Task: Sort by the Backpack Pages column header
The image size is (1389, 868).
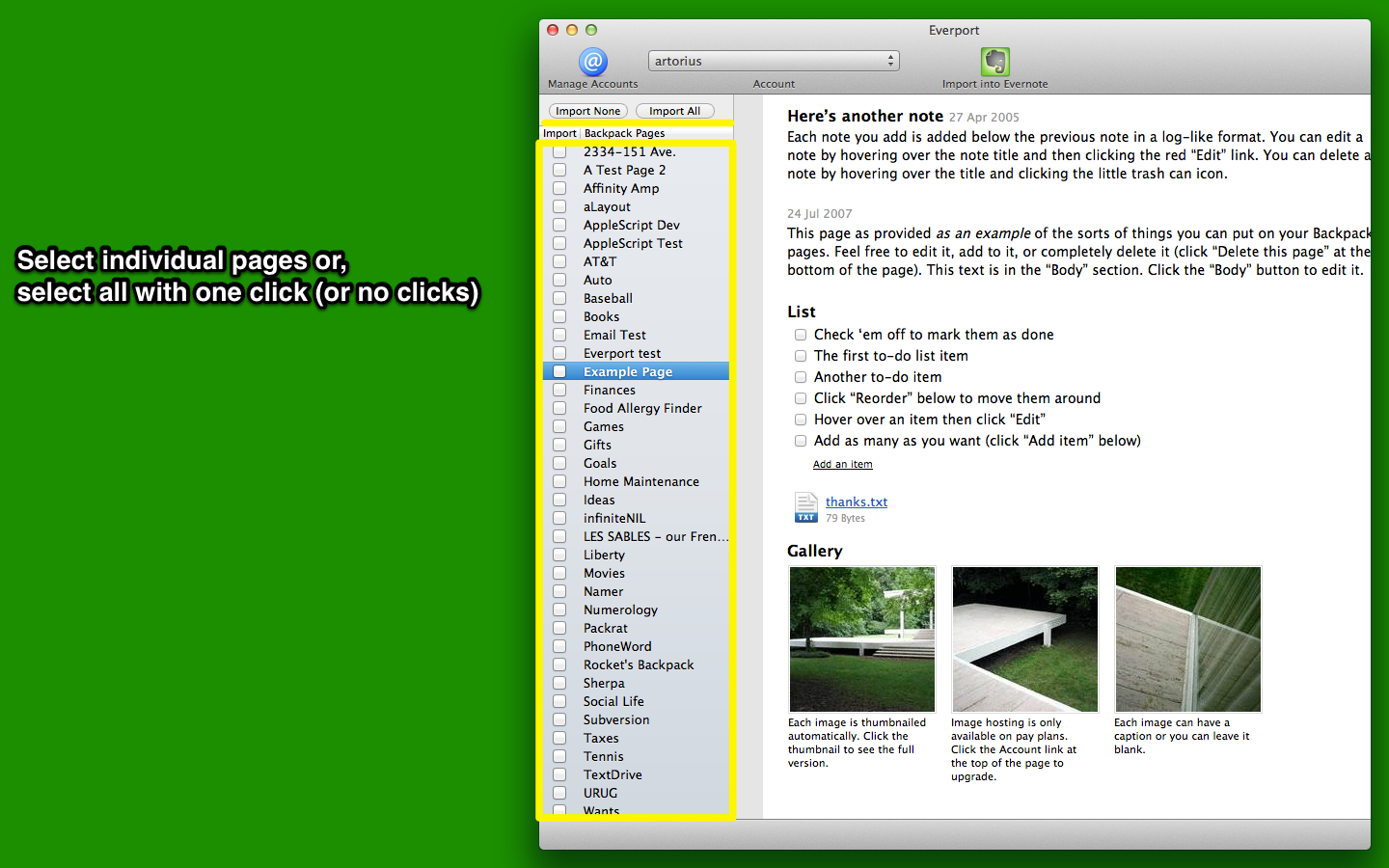Action: tap(656, 133)
